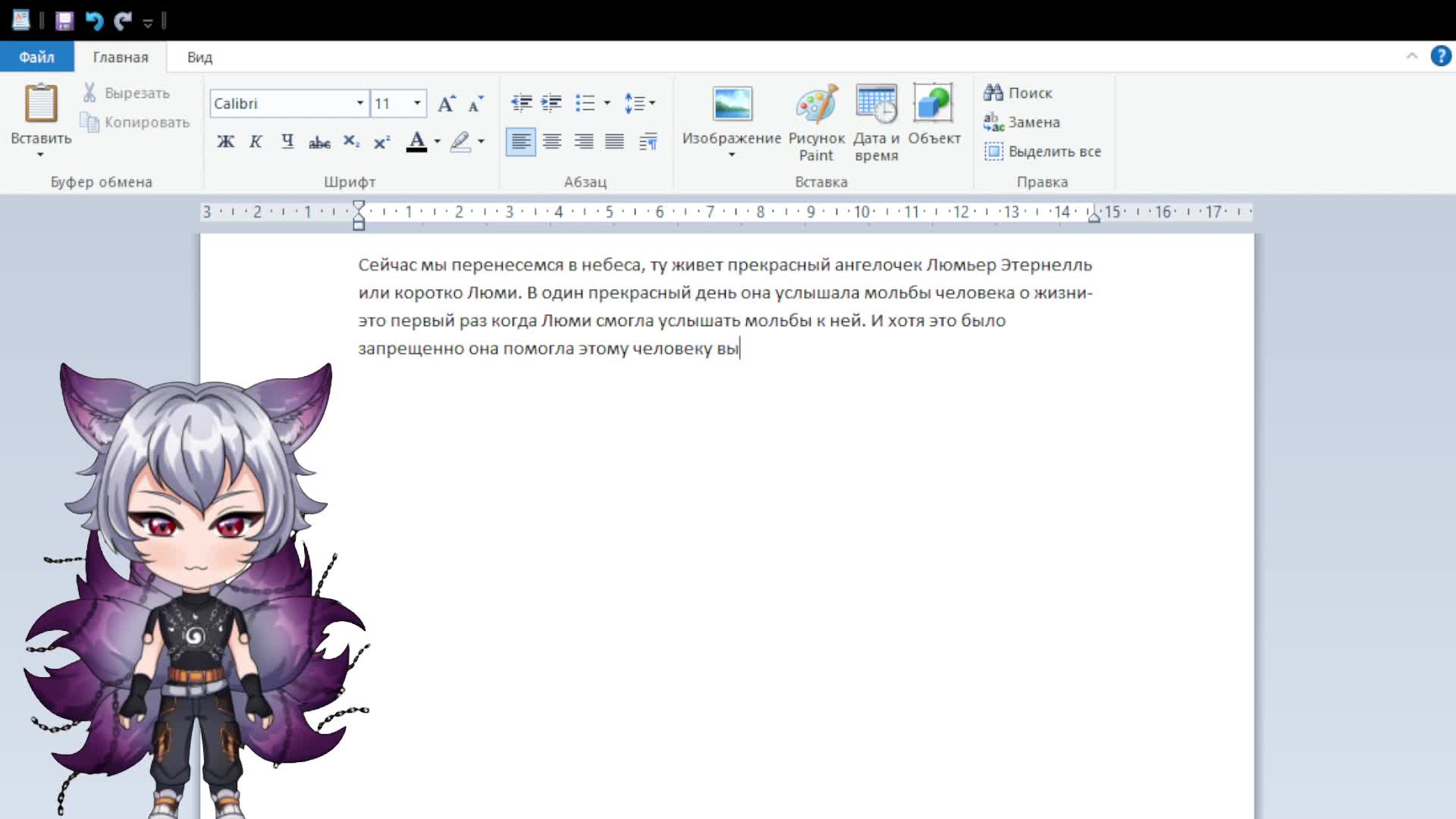Click the catgirl avatar overlay
The image size is (1456, 819).
pos(197,591)
